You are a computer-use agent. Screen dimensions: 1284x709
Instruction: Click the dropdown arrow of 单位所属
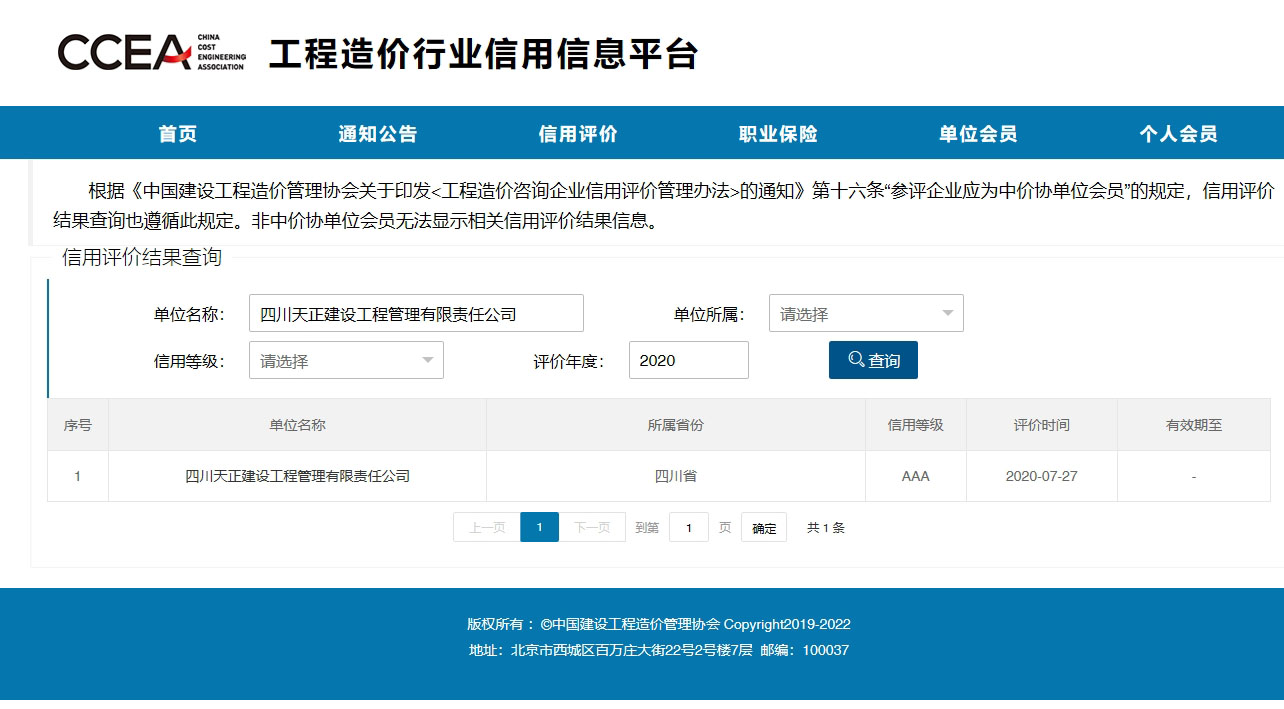click(948, 313)
